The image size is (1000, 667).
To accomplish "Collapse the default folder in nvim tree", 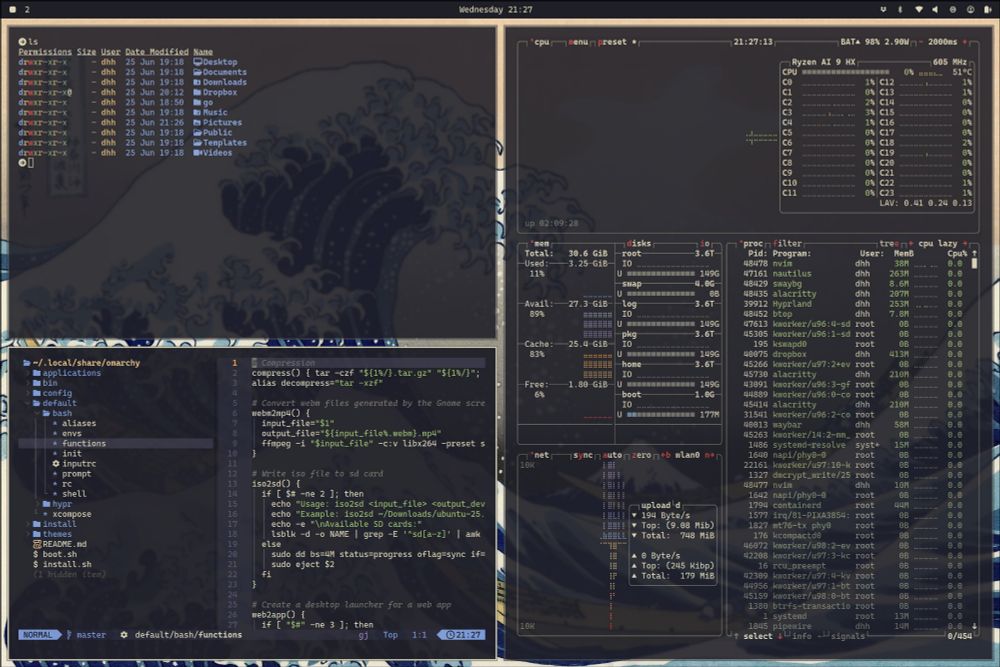I will point(54,403).
